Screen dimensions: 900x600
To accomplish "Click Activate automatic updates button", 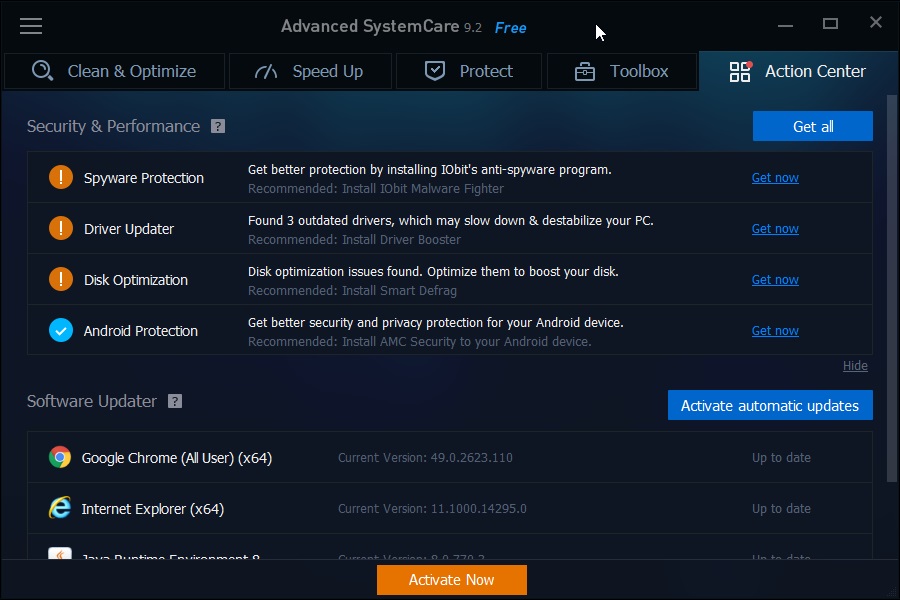I will point(770,406).
